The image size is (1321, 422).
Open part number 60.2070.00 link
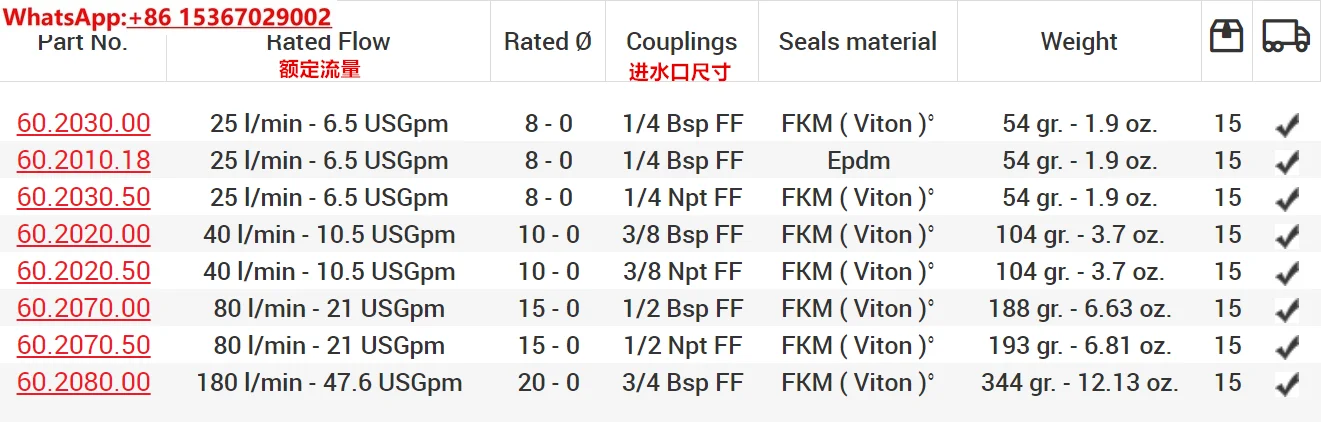(84, 309)
